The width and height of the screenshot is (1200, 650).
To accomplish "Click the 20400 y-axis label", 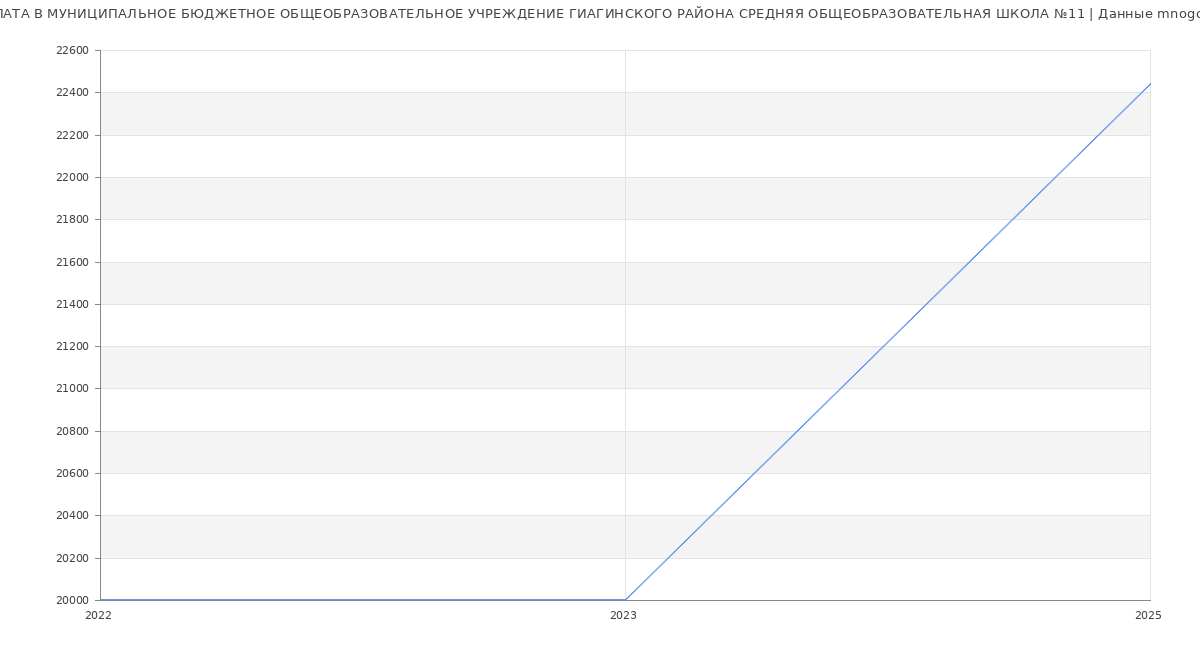I will point(72,516).
